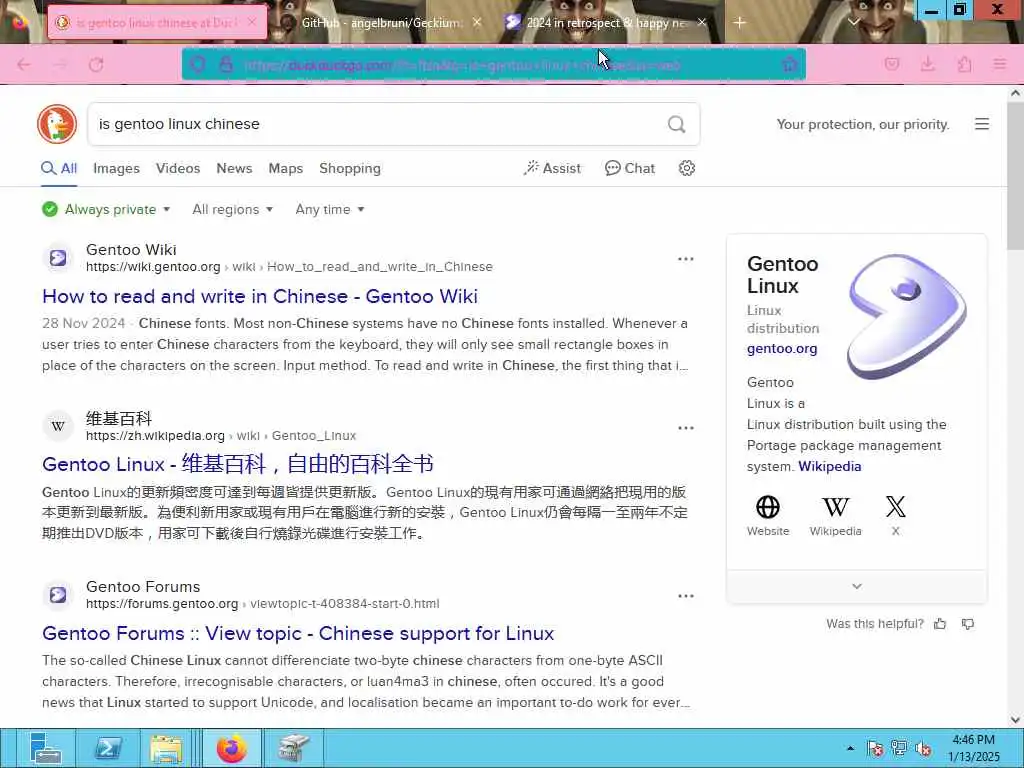The image size is (1024, 768).
Task: Switch to the Images search tab
Action: 116,168
